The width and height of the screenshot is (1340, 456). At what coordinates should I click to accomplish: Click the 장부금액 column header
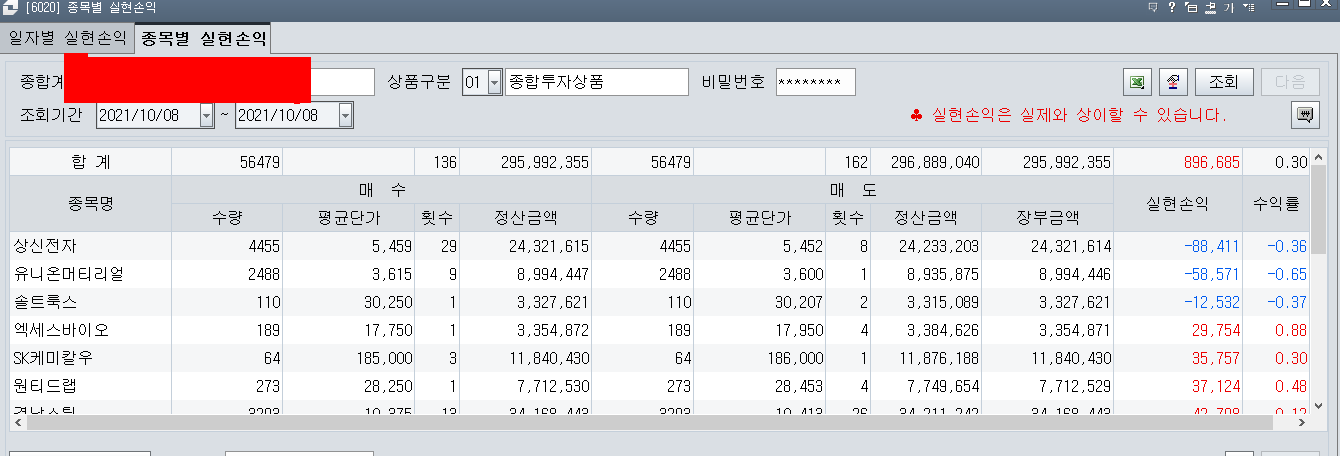coord(1047,217)
